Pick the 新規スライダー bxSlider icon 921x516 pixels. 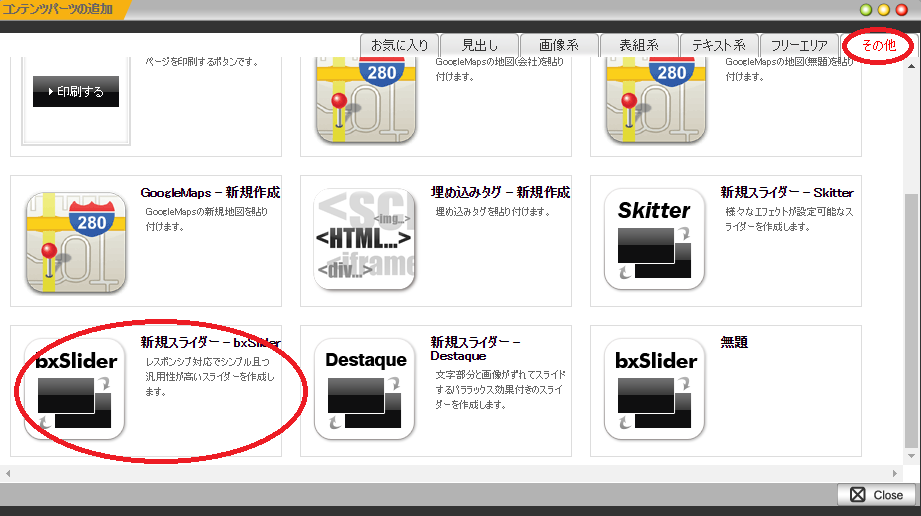click(x=75, y=389)
